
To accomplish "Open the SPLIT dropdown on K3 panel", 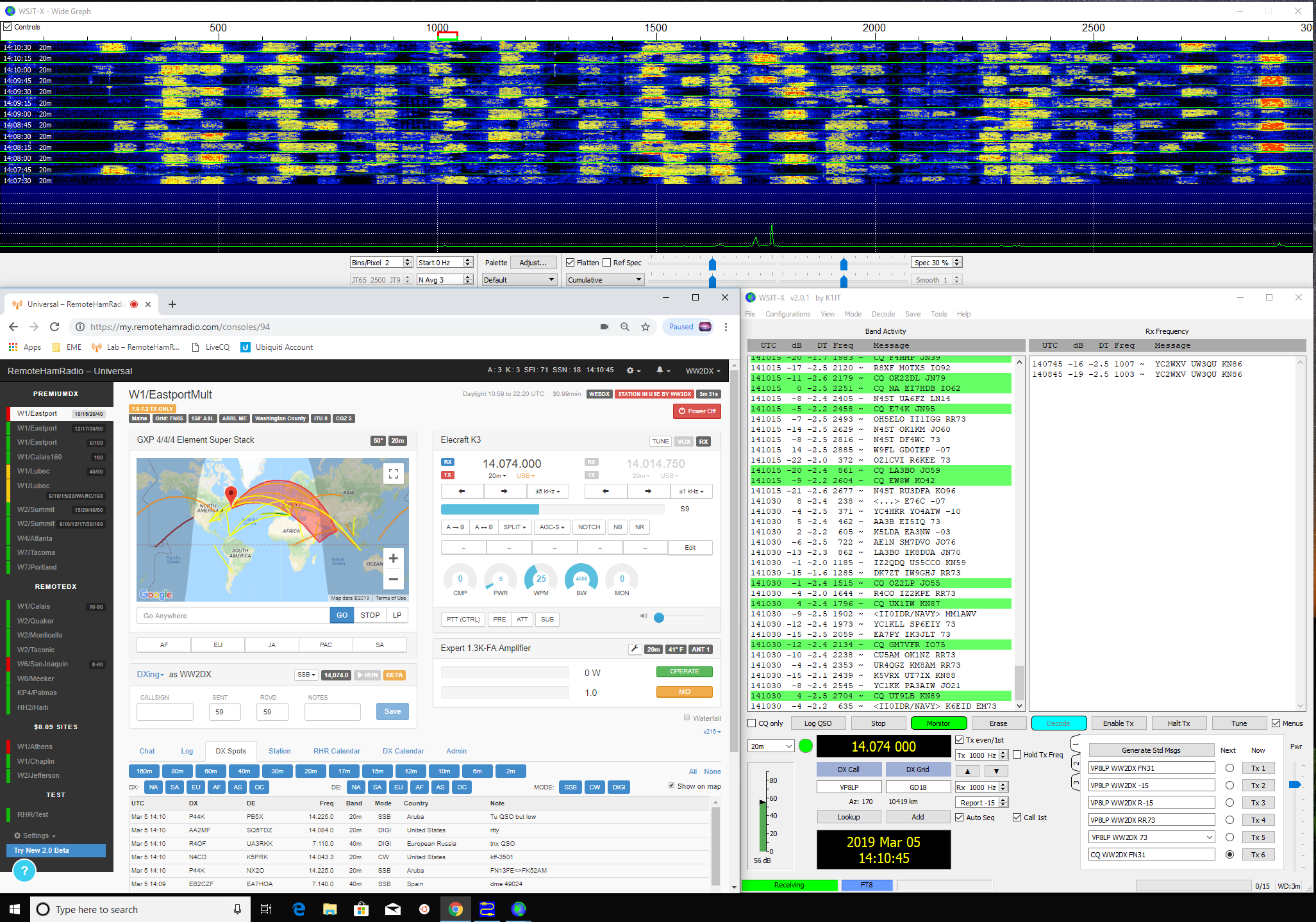I will (515, 527).
